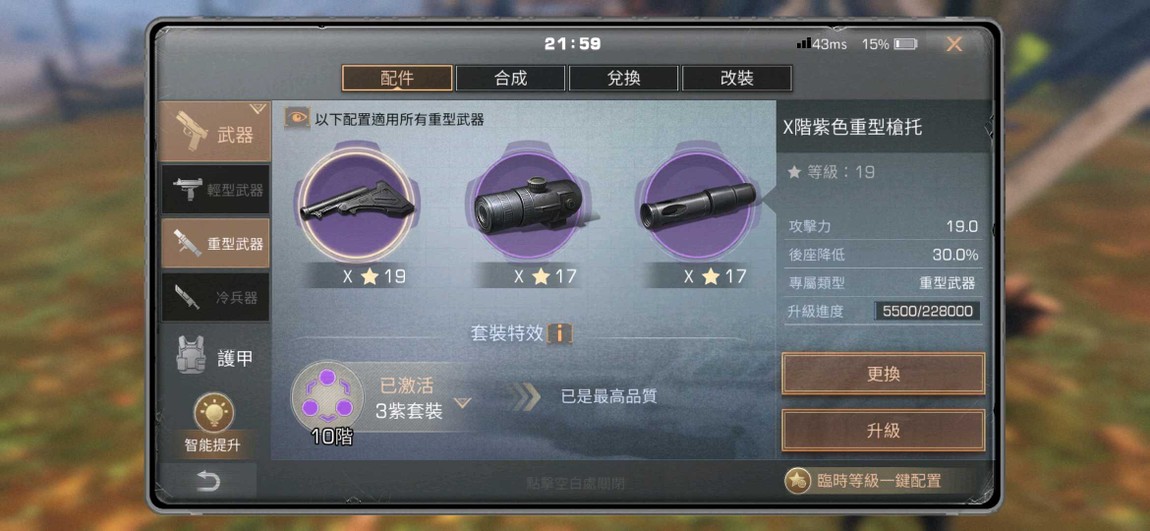
Task: Switch to the 兌換 tab
Action: (x=623, y=78)
